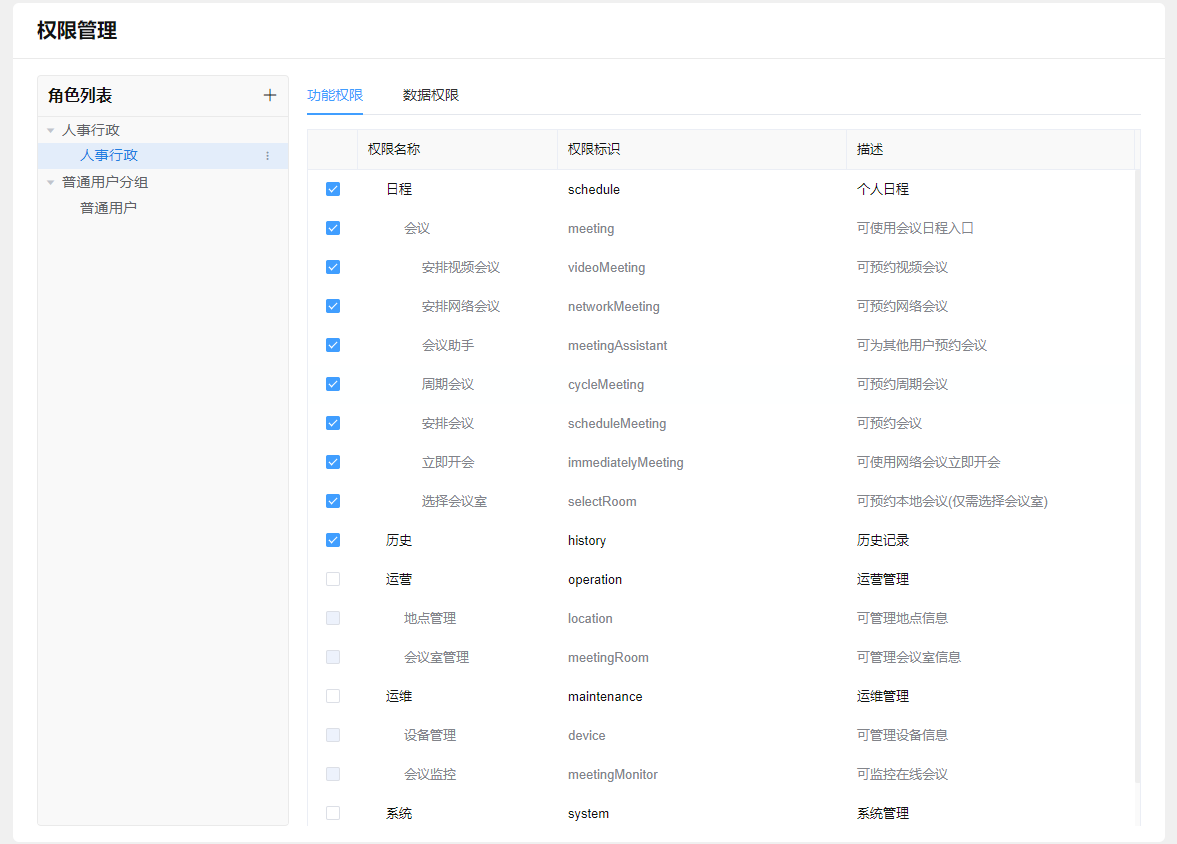Open the 功能权限 tab
The width and height of the screenshot is (1177, 844).
pyautogui.click(x=335, y=95)
